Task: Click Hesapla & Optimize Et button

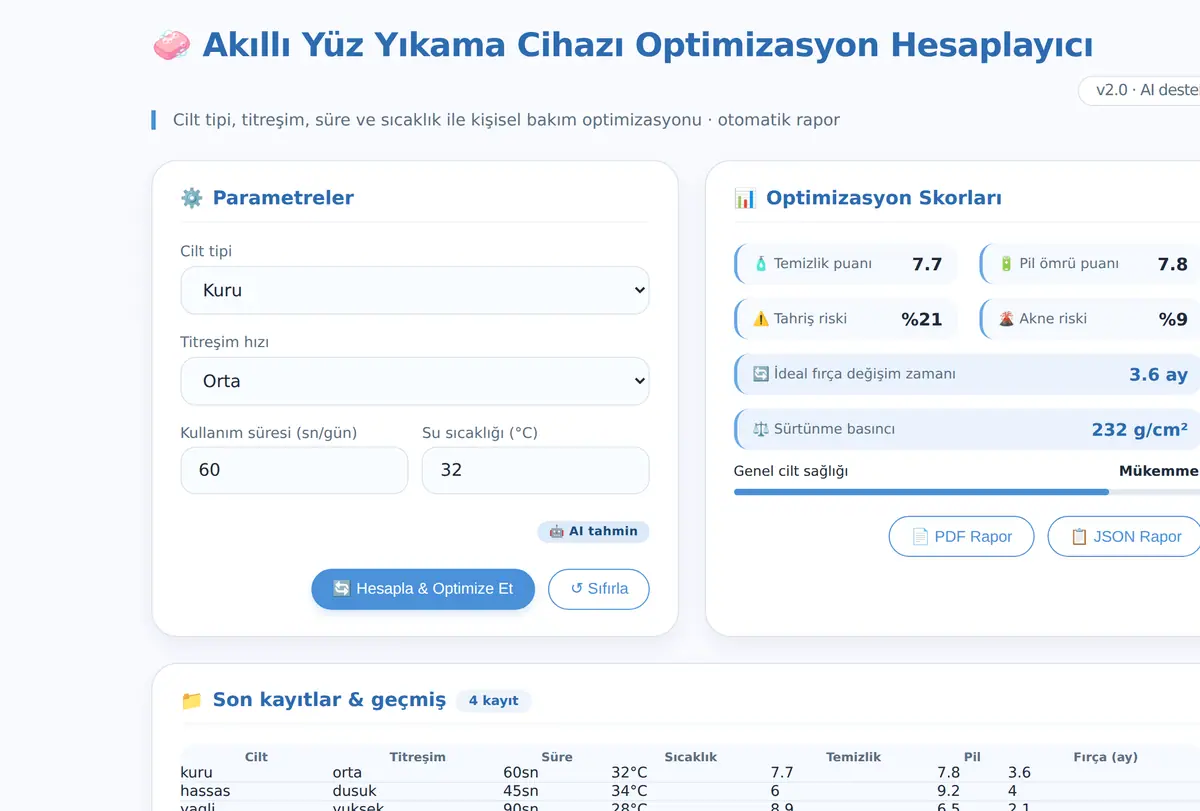Action: pyautogui.click(x=423, y=589)
